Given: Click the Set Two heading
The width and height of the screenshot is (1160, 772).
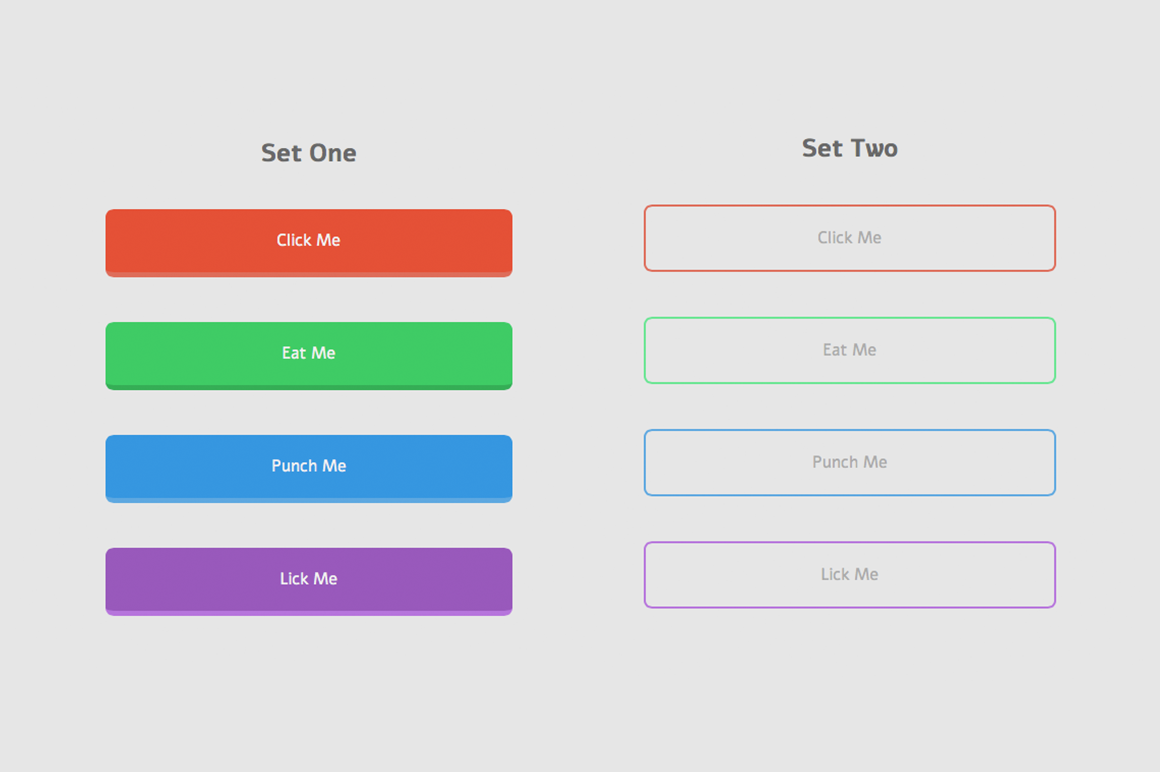Looking at the screenshot, I should click(849, 149).
